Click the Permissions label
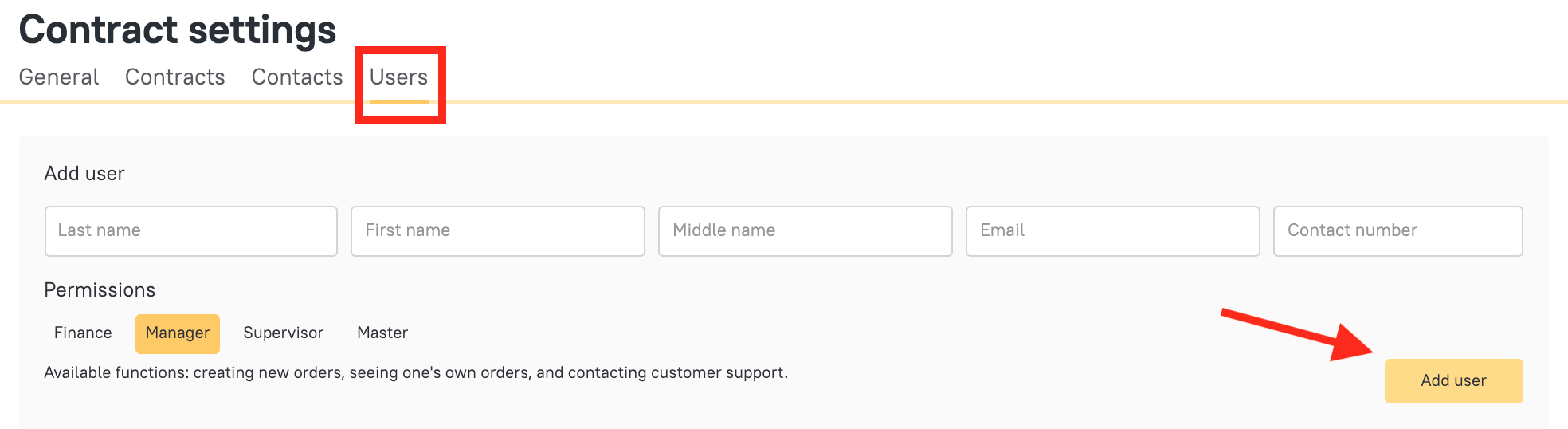Viewport: 1568px width, 429px height. (100, 290)
